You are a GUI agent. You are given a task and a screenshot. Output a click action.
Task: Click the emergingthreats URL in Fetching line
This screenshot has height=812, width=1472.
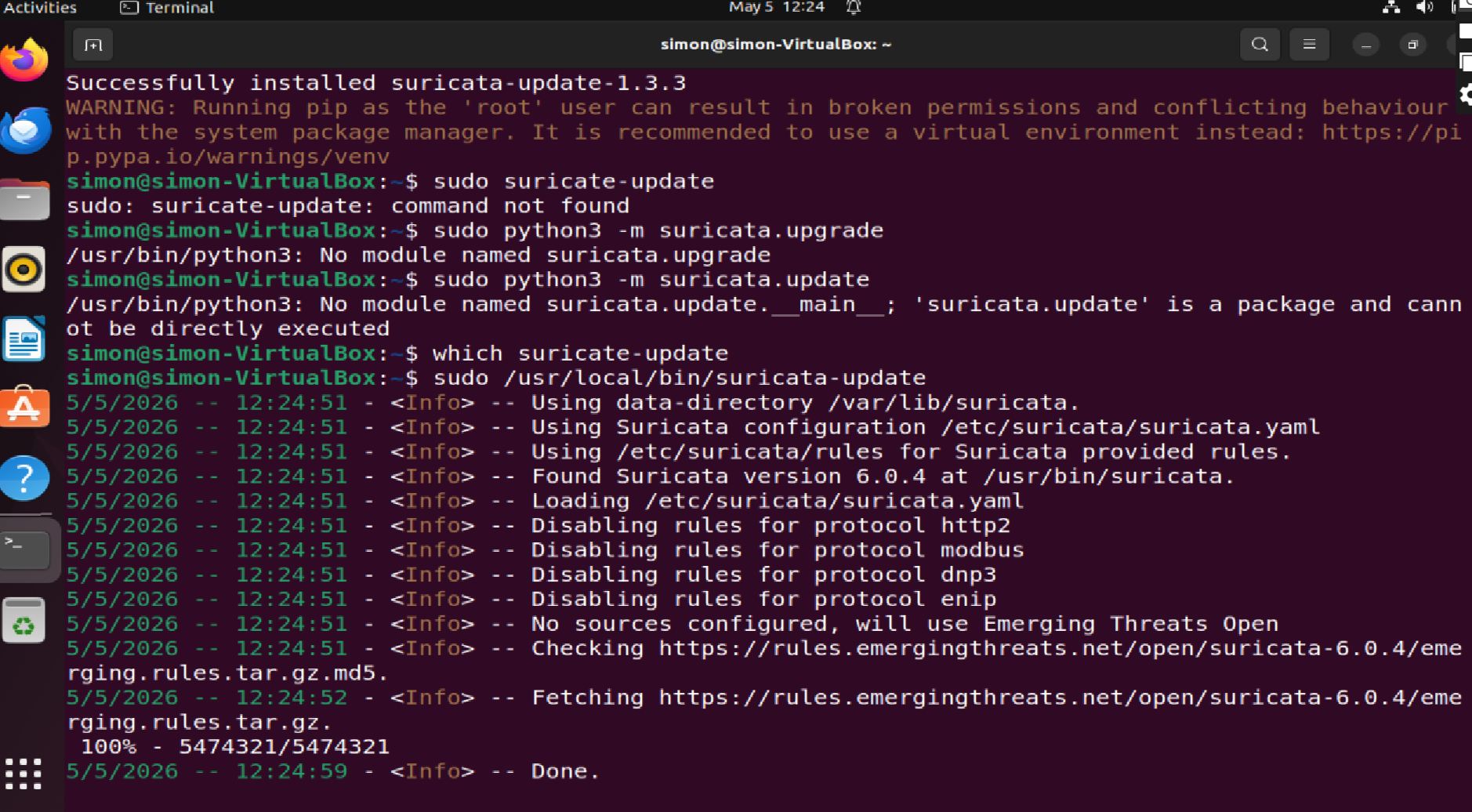[1060, 698]
